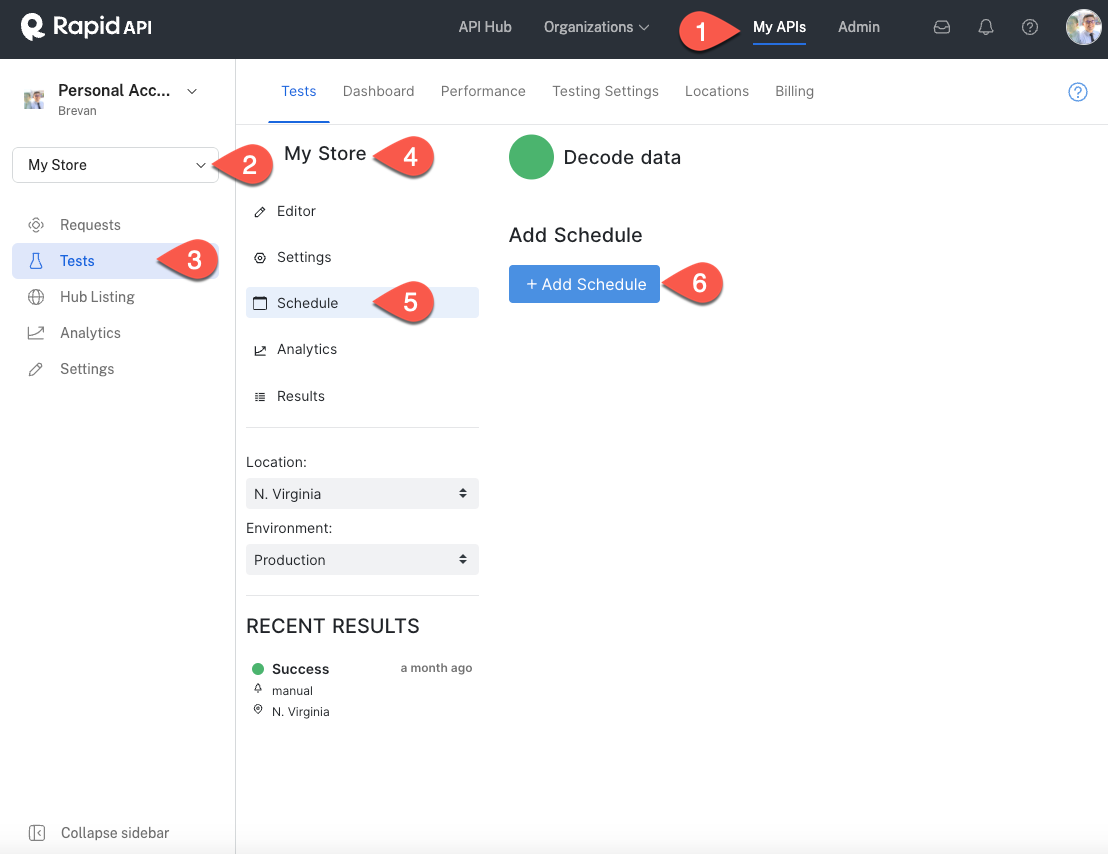Click the Personal Account avatar thumbnail
Viewport: 1108px width, 854px height.
[x=34, y=100]
